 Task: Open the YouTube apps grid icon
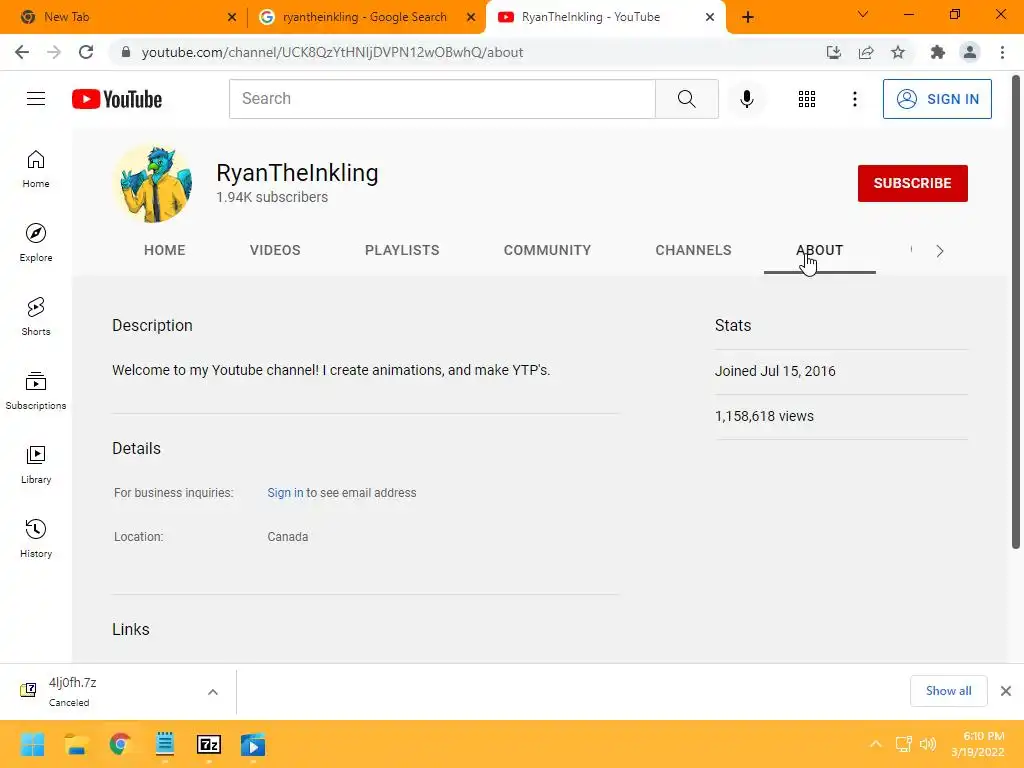(807, 99)
